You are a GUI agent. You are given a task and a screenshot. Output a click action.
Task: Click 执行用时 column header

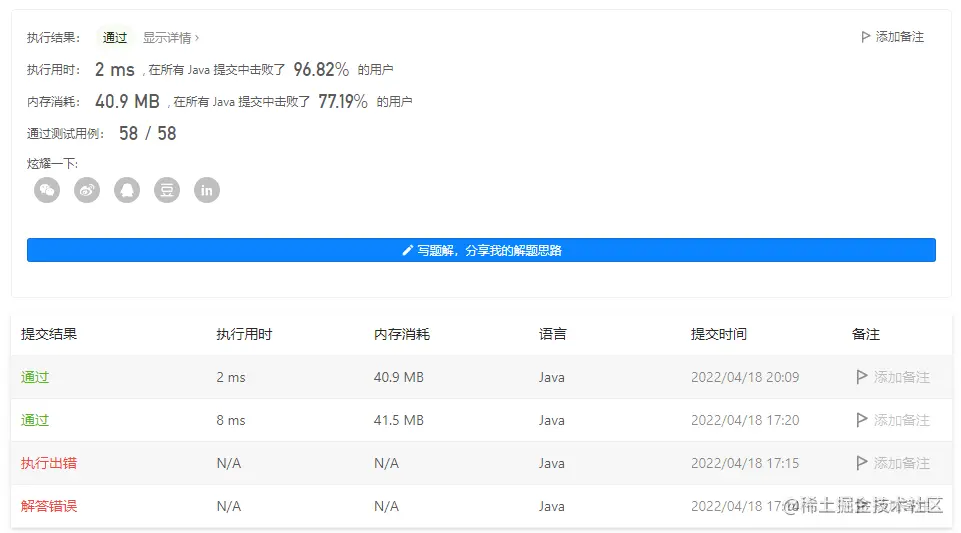point(244,334)
